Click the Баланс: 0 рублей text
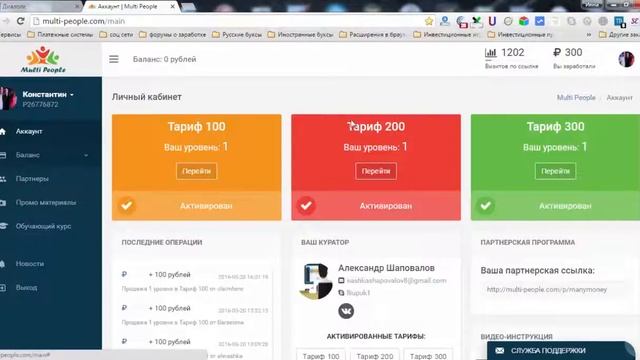This screenshot has width=640, height=360. [164, 59]
